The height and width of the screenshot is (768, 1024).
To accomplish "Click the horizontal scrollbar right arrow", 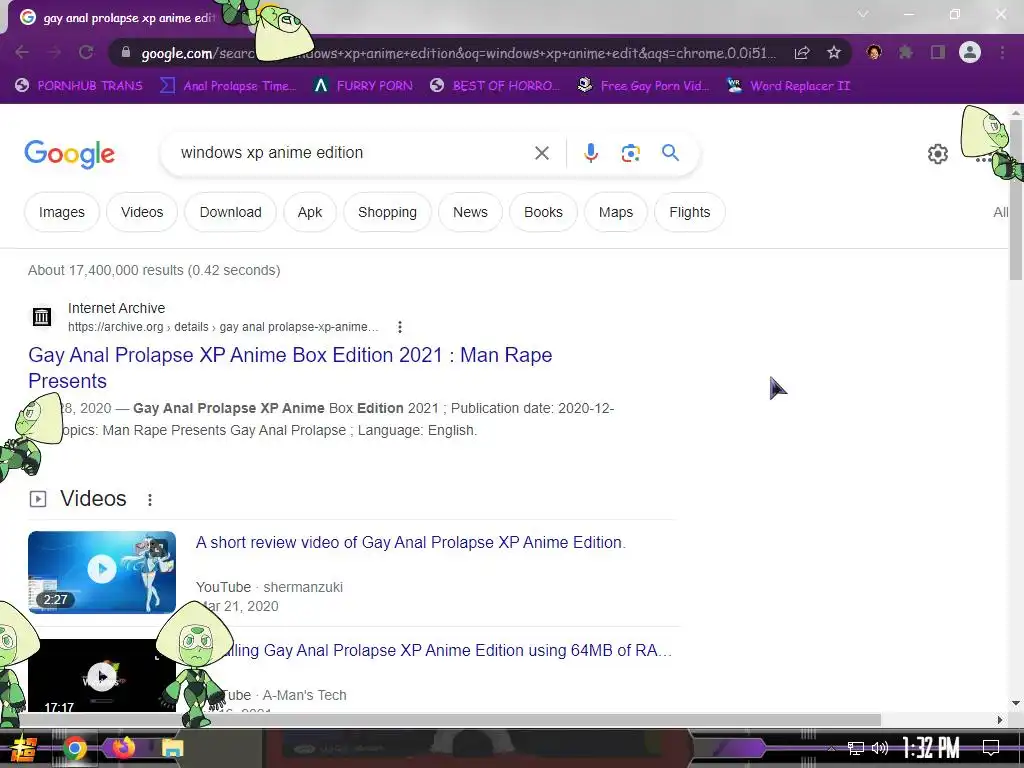I will click(x=1000, y=720).
